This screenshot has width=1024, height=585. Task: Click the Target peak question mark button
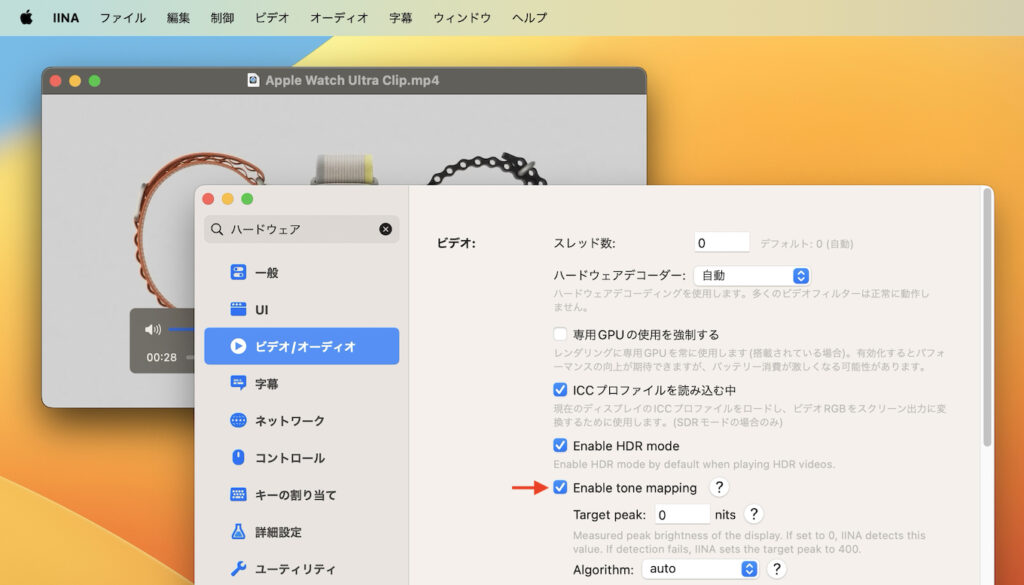coord(753,514)
